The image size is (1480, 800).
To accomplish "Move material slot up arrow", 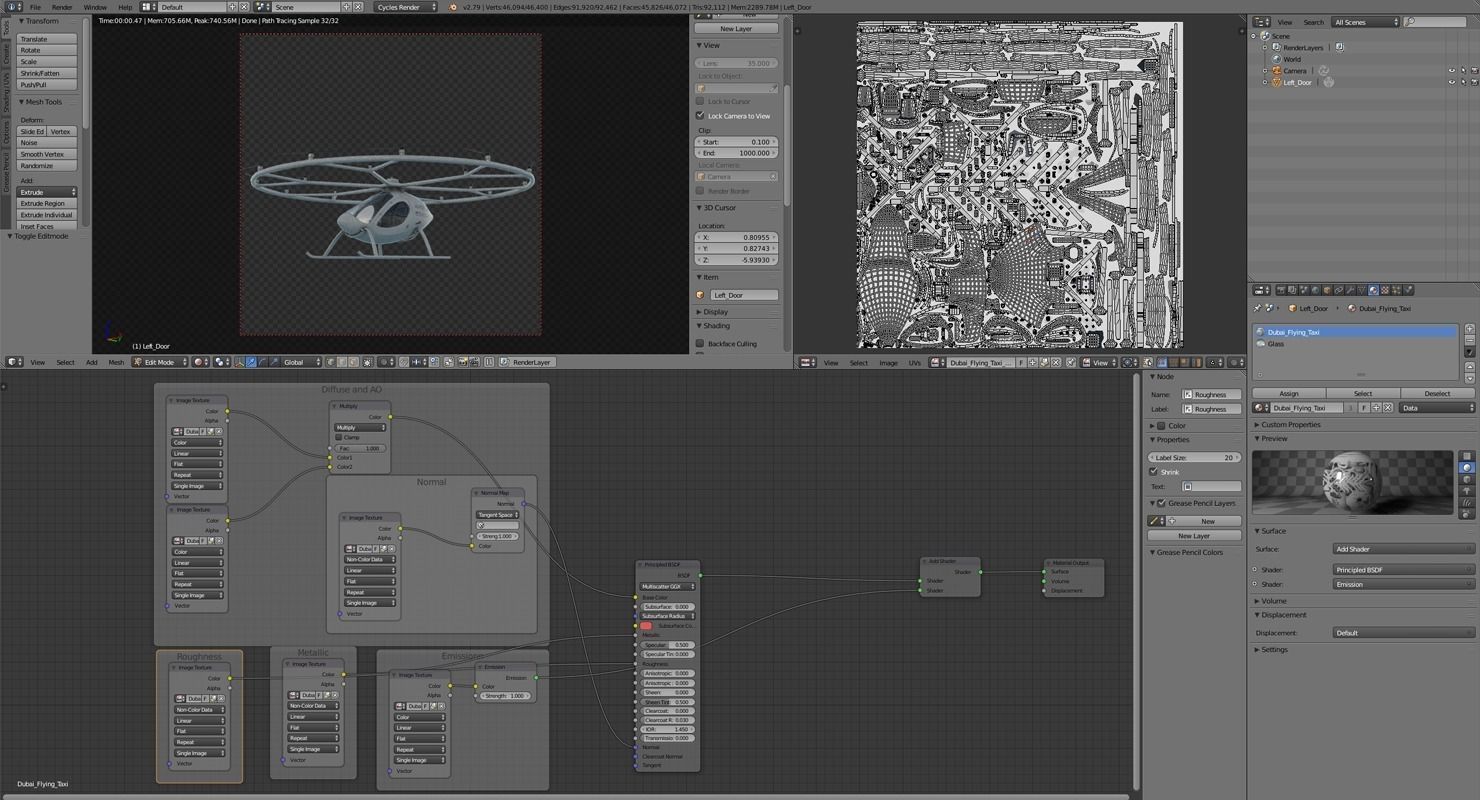I will coord(1470,367).
